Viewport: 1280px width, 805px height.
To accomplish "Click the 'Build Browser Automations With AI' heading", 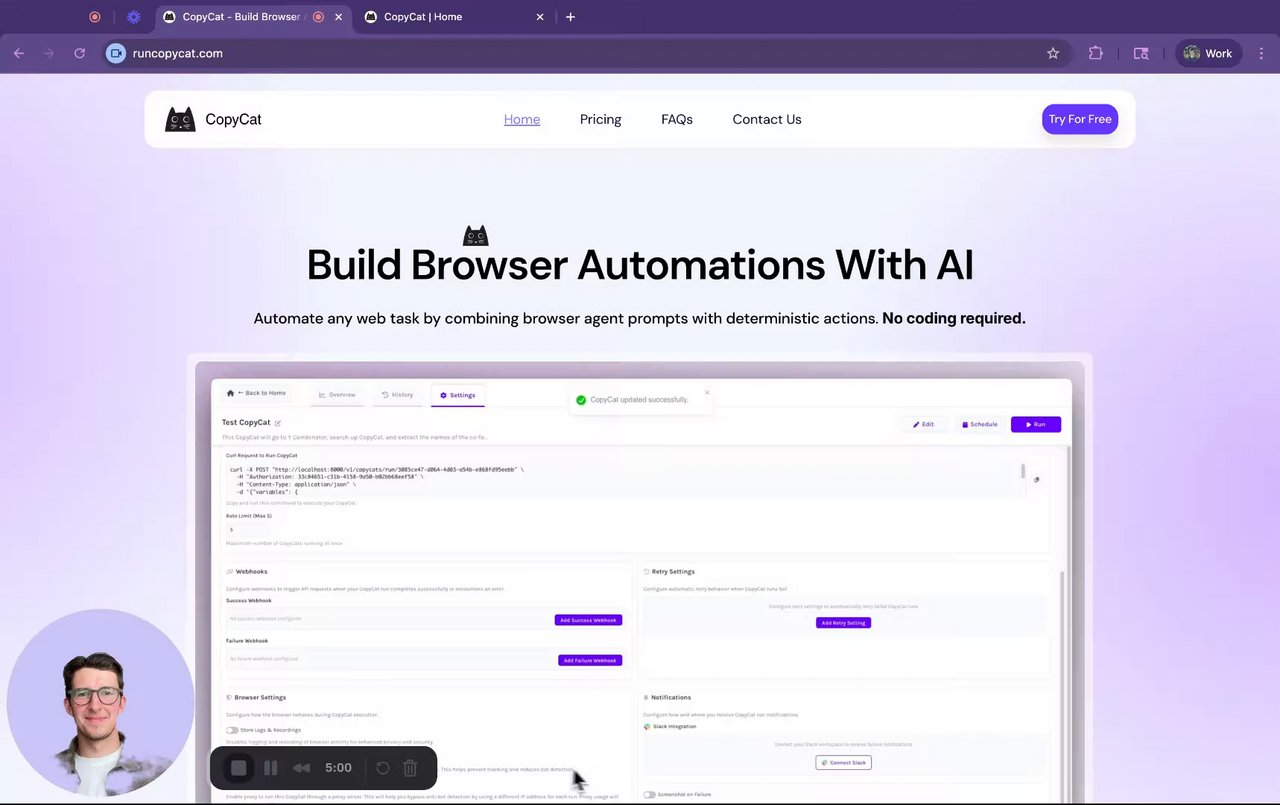I will click(640, 265).
